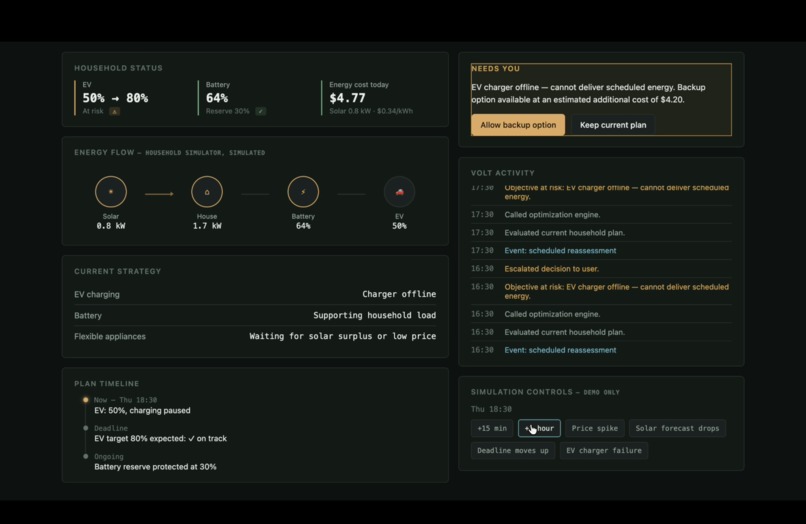Trigger EV charger failure event
The image size is (806, 524).
tap(603, 450)
